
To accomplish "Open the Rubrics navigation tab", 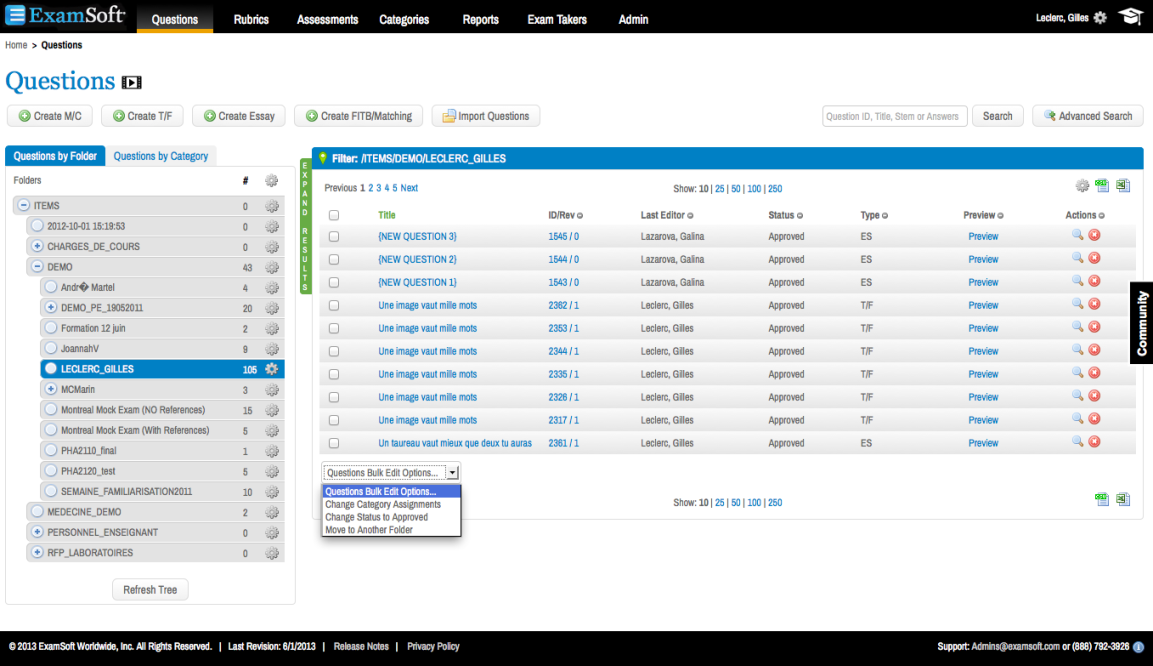I will pos(251,19).
